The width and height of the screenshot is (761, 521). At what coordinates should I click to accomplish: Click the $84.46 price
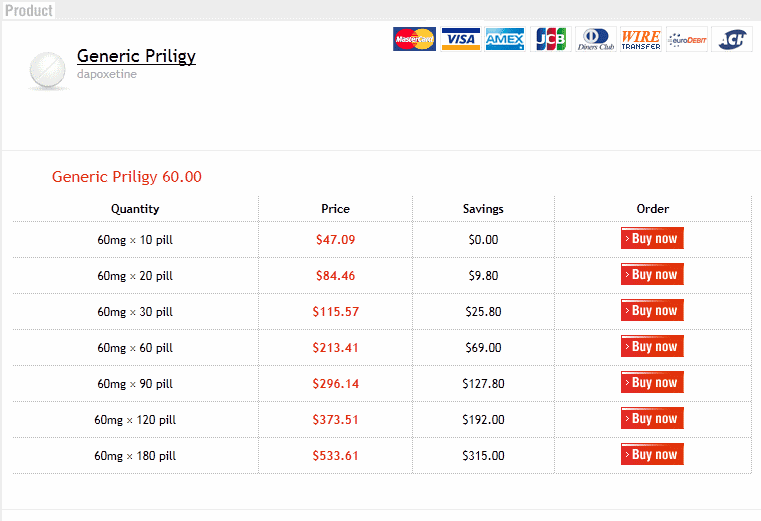pyautogui.click(x=335, y=276)
